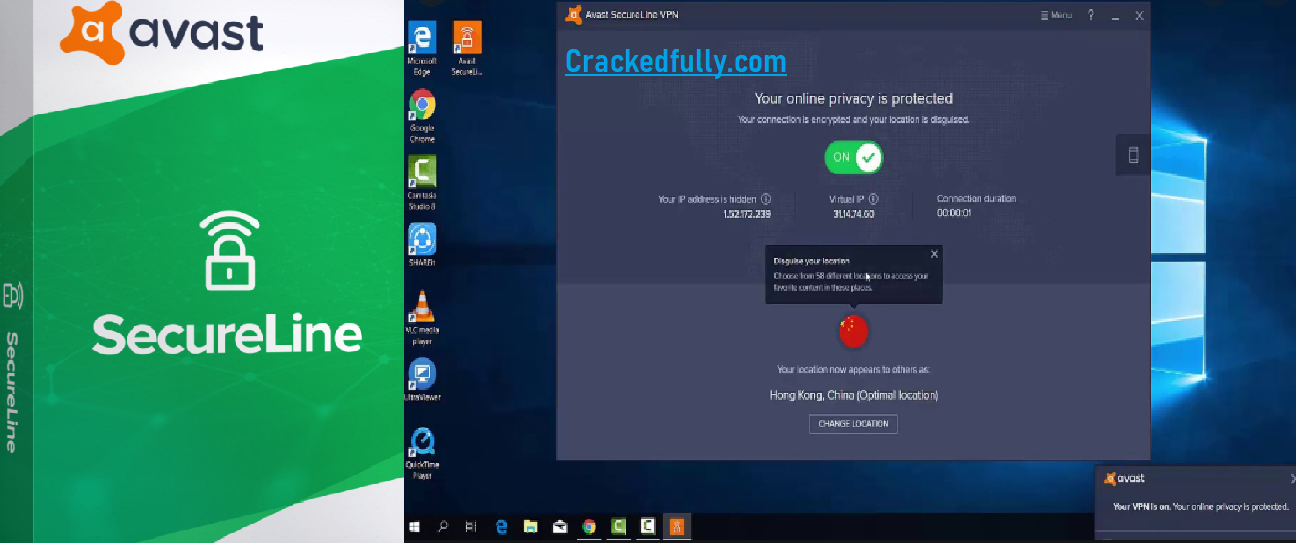Click the China flag location icon
This screenshot has width=1296, height=543.
click(853, 330)
